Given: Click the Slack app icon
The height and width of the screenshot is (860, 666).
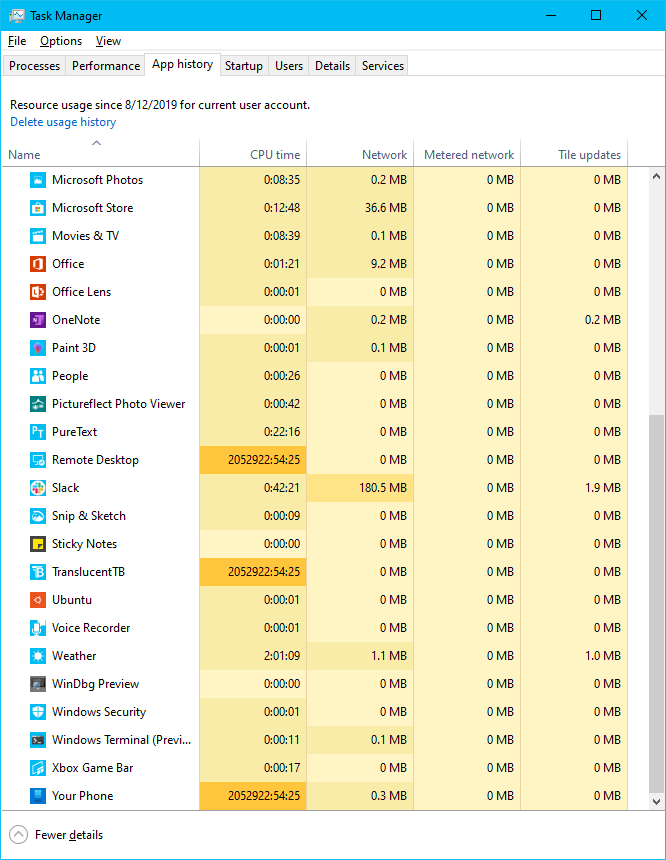Looking at the screenshot, I should (x=37, y=488).
